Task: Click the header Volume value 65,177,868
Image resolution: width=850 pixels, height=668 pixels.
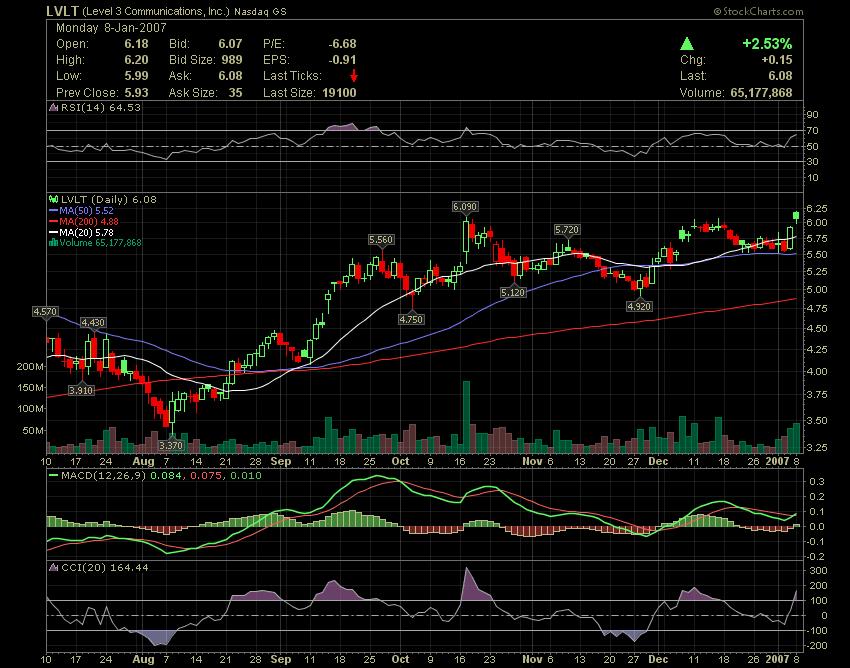Action: 761,92
